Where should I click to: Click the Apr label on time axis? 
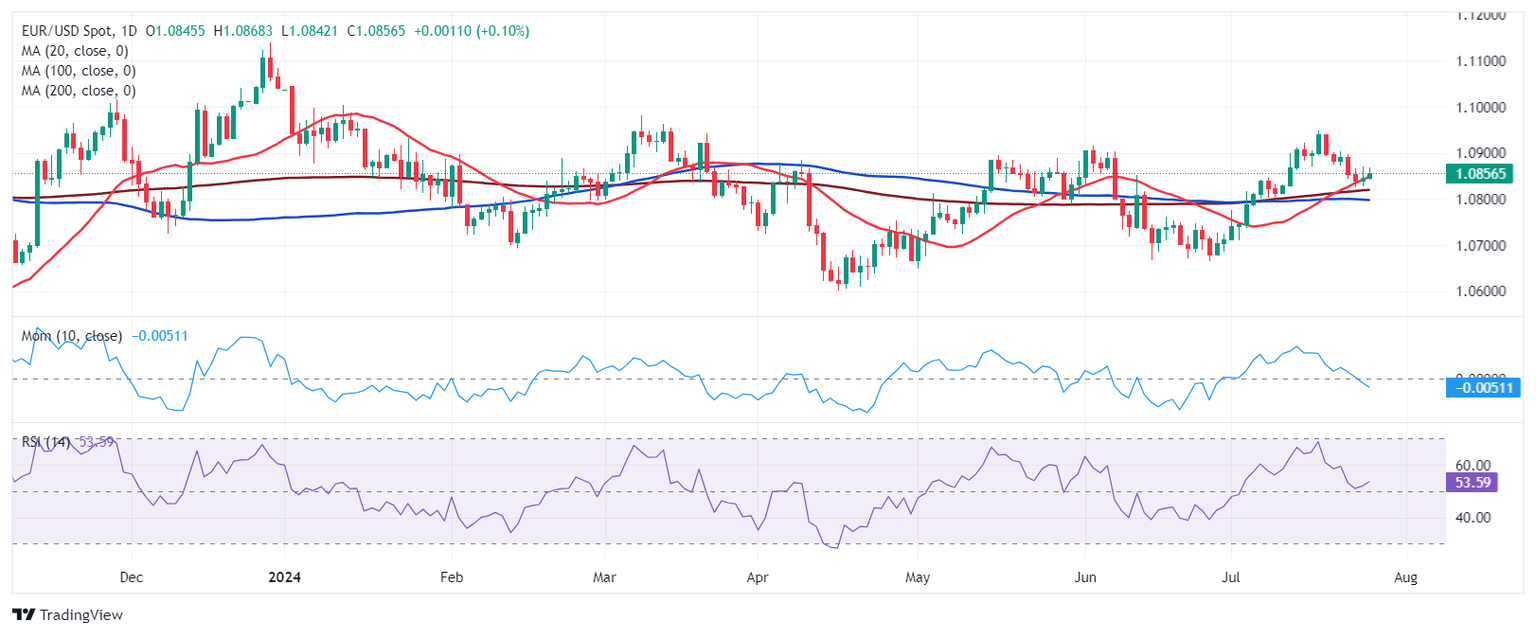pyautogui.click(x=757, y=578)
